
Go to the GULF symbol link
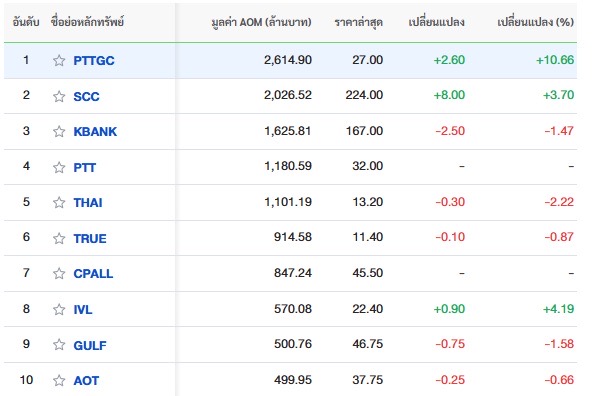90,345
